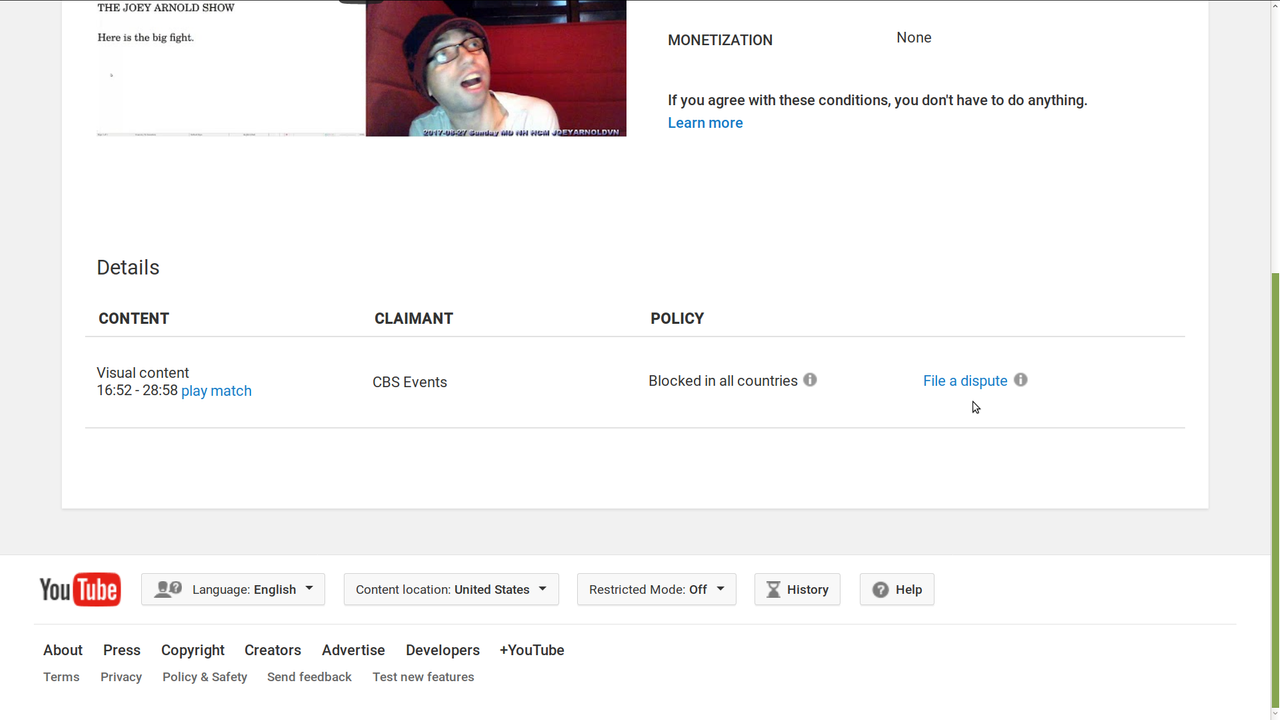Open the Privacy link
The height and width of the screenshot is (720, 1280).
coord(121,677)
